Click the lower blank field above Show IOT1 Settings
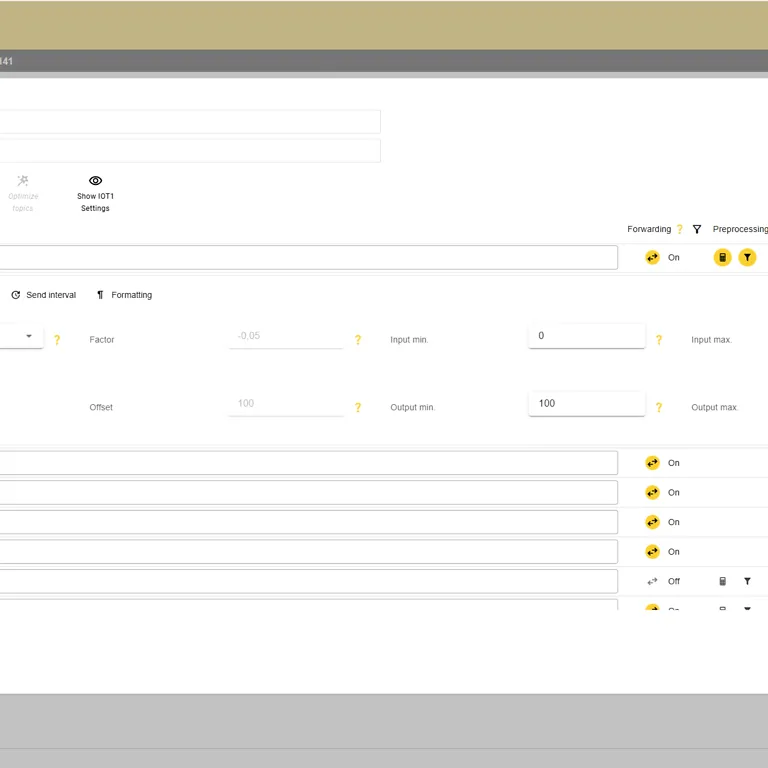This screenshot has width=768, height=768. click(190, 150)
